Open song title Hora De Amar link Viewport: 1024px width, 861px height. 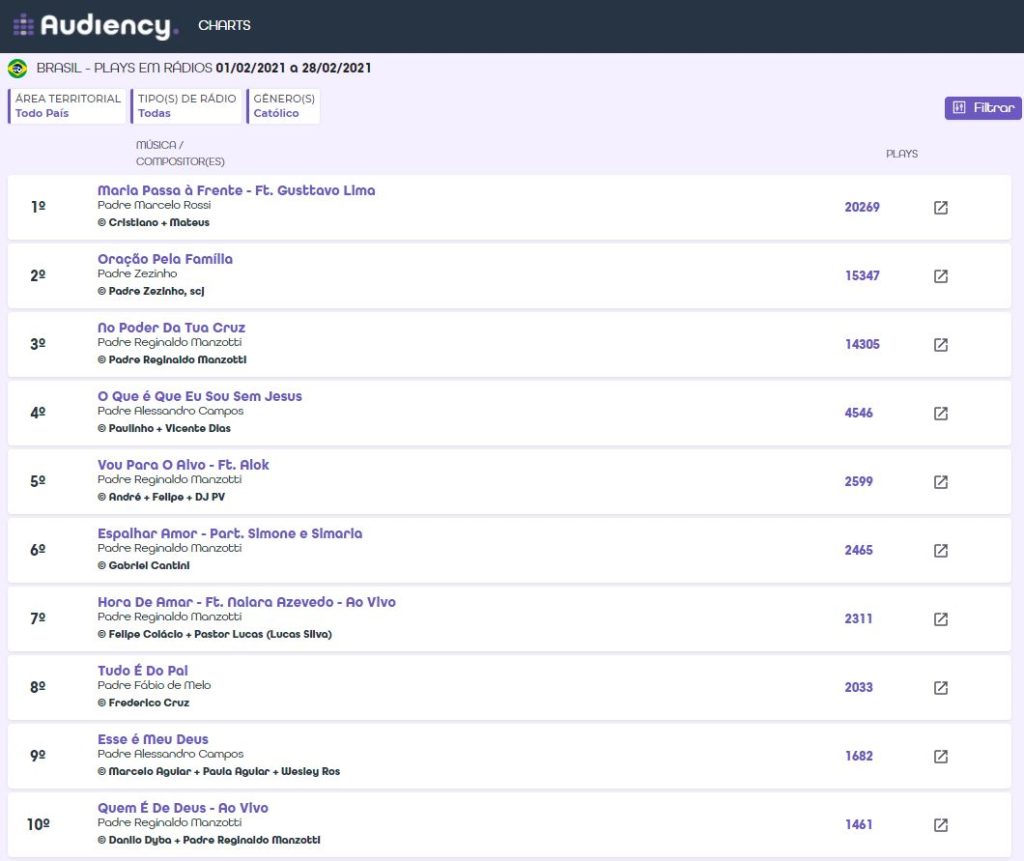(x=246, y=602)
